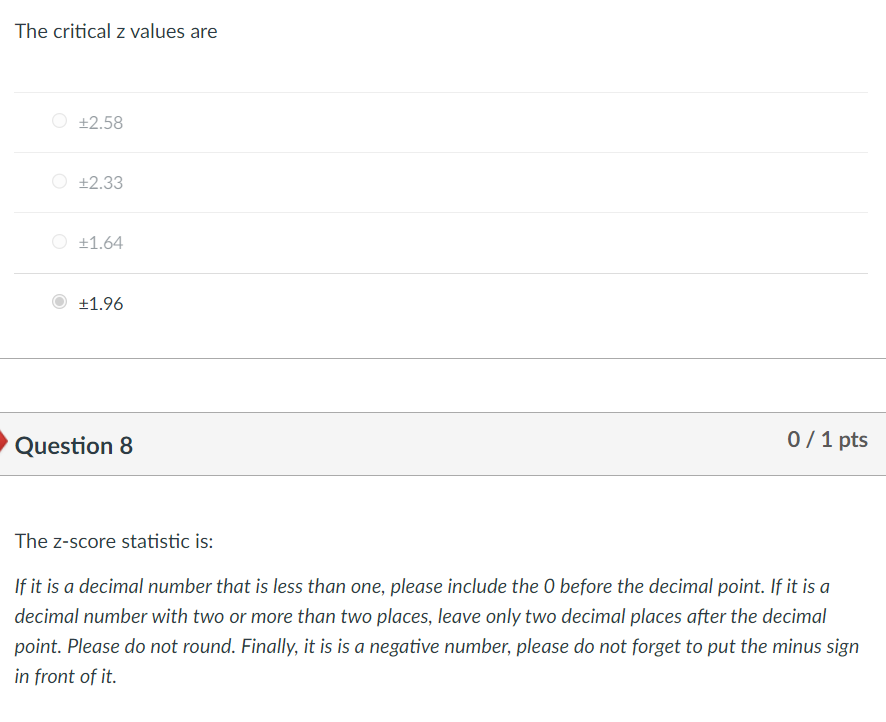Click the prompt 'The critical z values are'
Viewport: 886px width, 722px height.
click(115, 31)
